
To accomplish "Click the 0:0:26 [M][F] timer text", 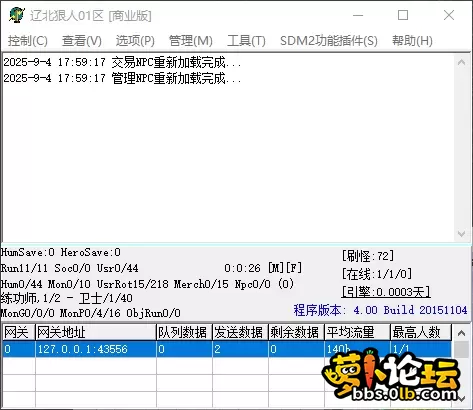I will pos(263,268).
